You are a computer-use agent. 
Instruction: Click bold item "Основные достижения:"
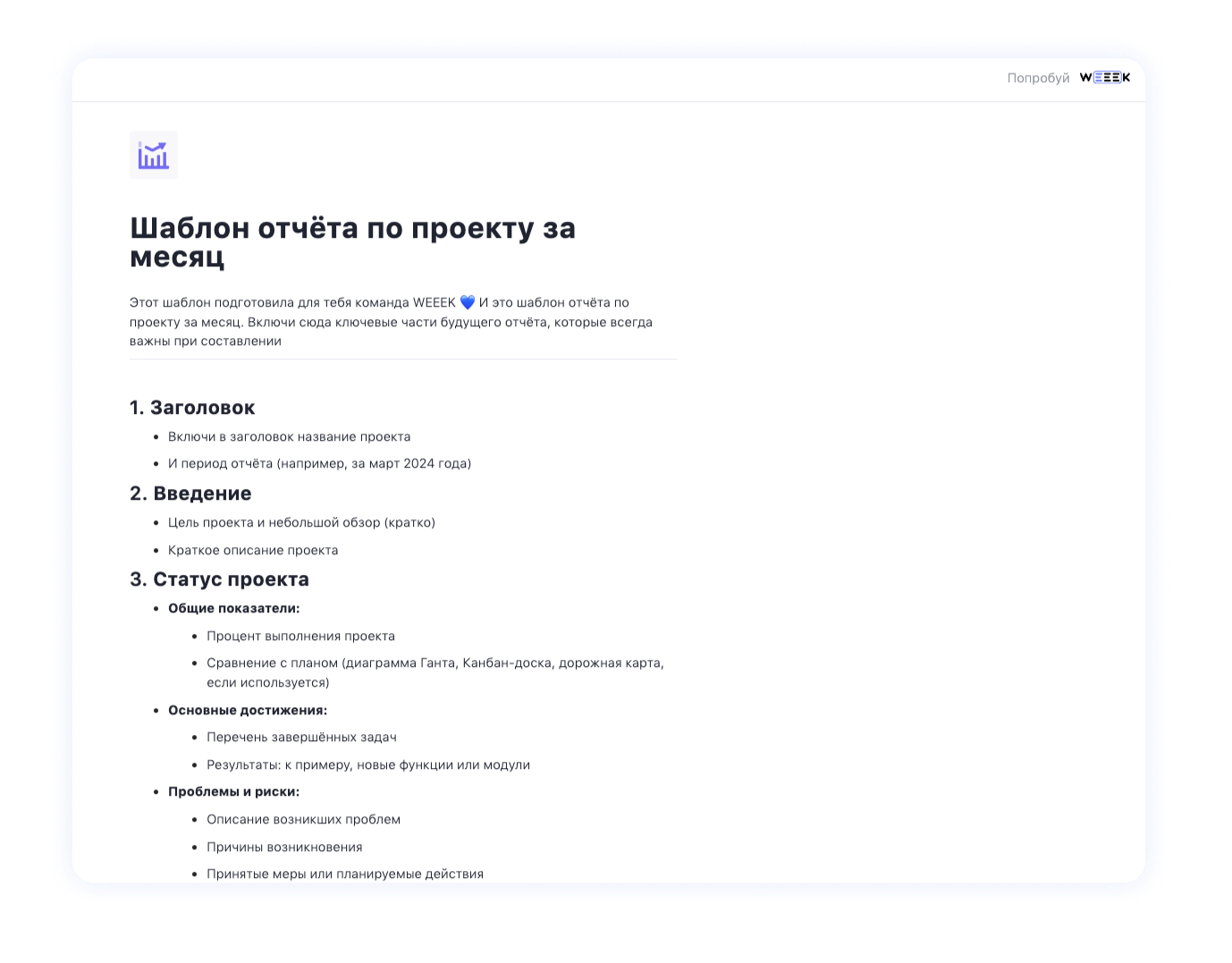pos(248,711)
